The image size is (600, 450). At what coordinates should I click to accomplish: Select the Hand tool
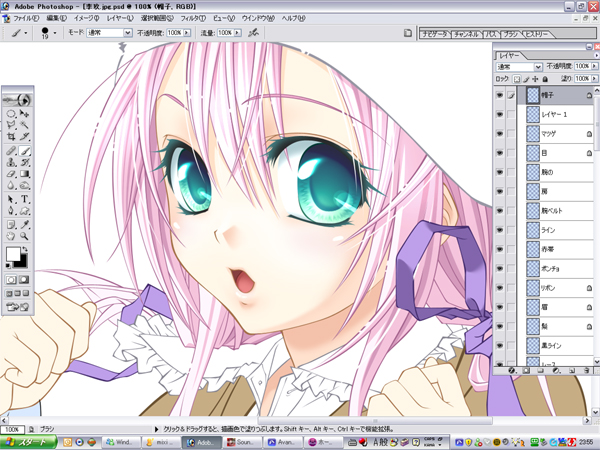pos(11,236)
